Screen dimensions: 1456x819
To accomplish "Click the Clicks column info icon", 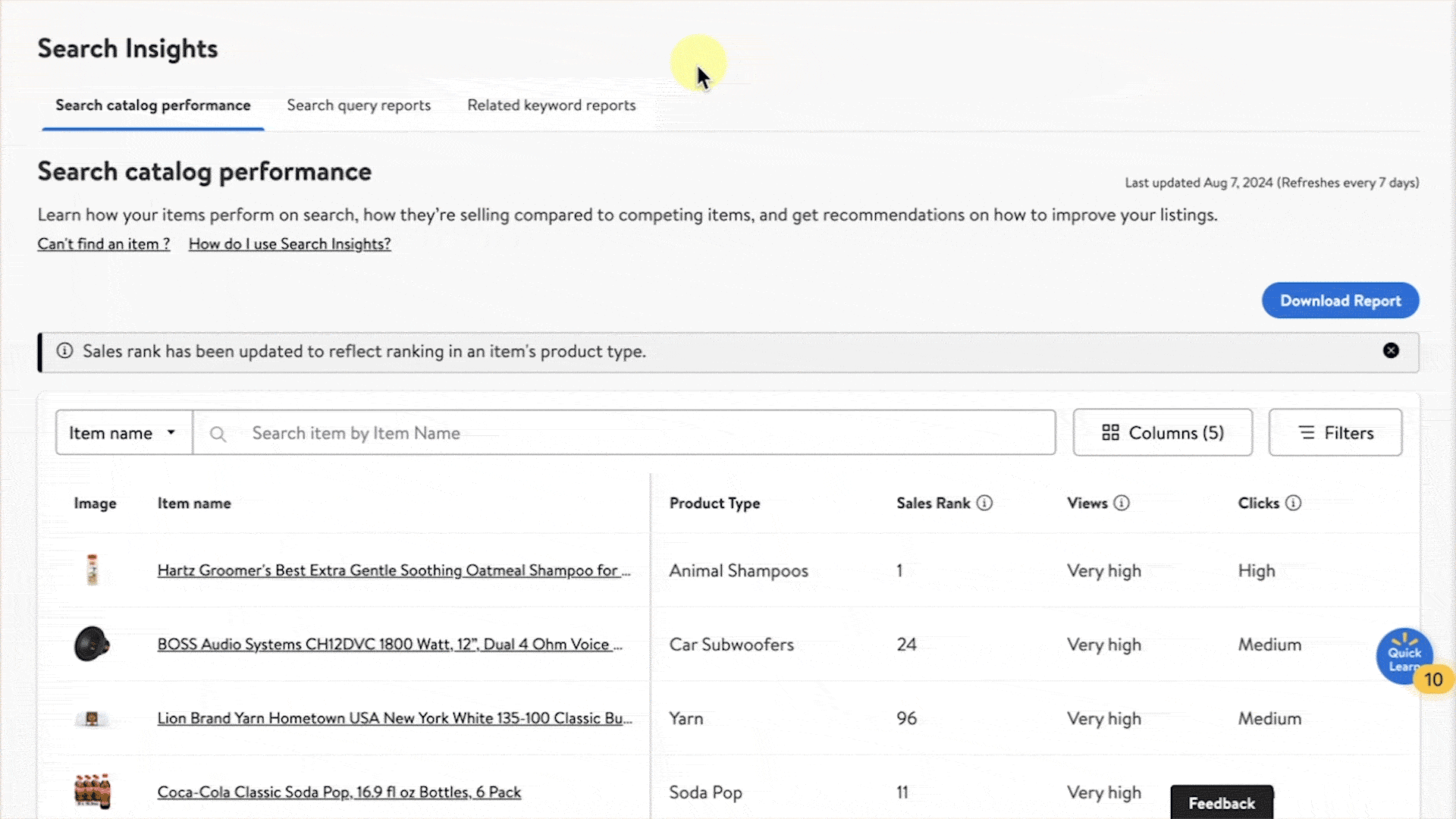I will [1294, 503].
